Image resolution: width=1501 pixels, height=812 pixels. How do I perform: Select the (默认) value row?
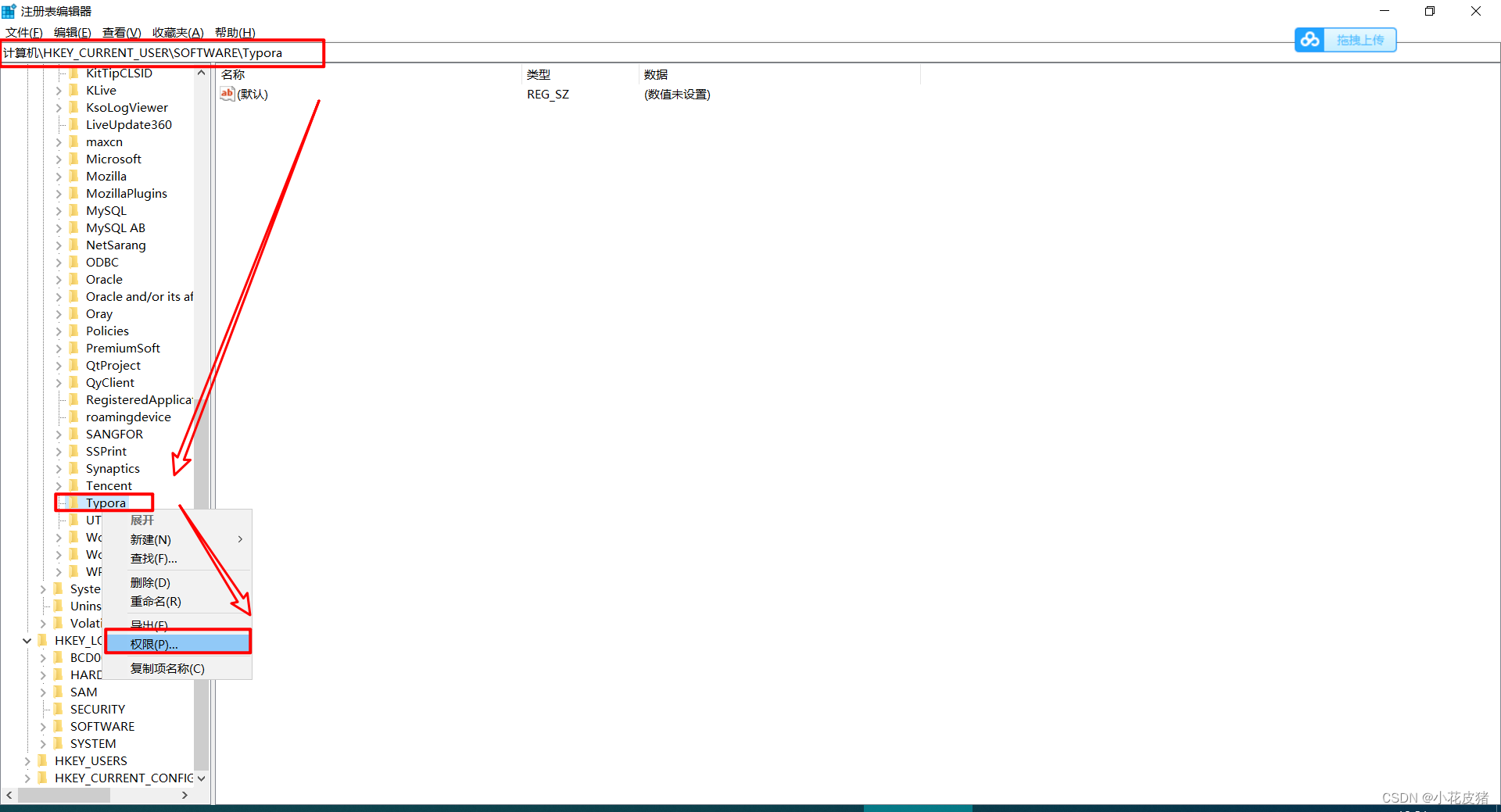tap(253, 94)
